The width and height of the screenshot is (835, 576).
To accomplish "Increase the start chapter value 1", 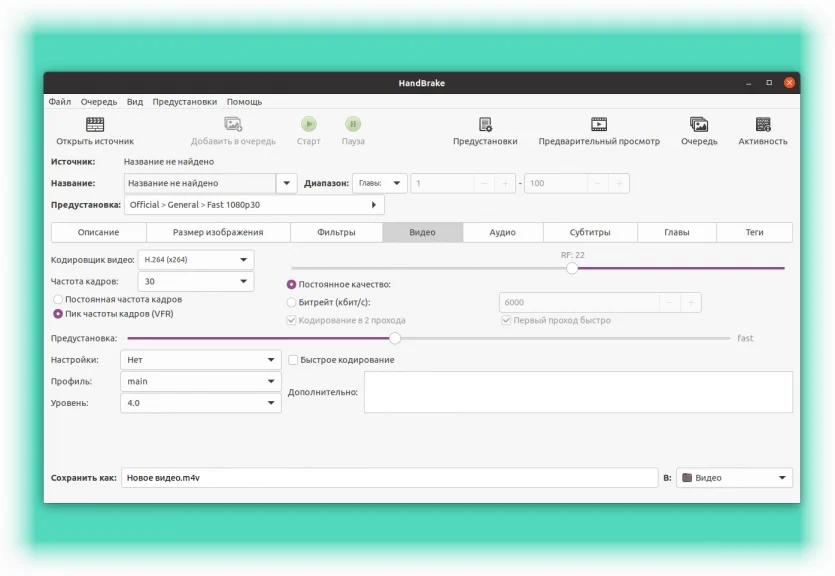I will [x=505, y=183].
